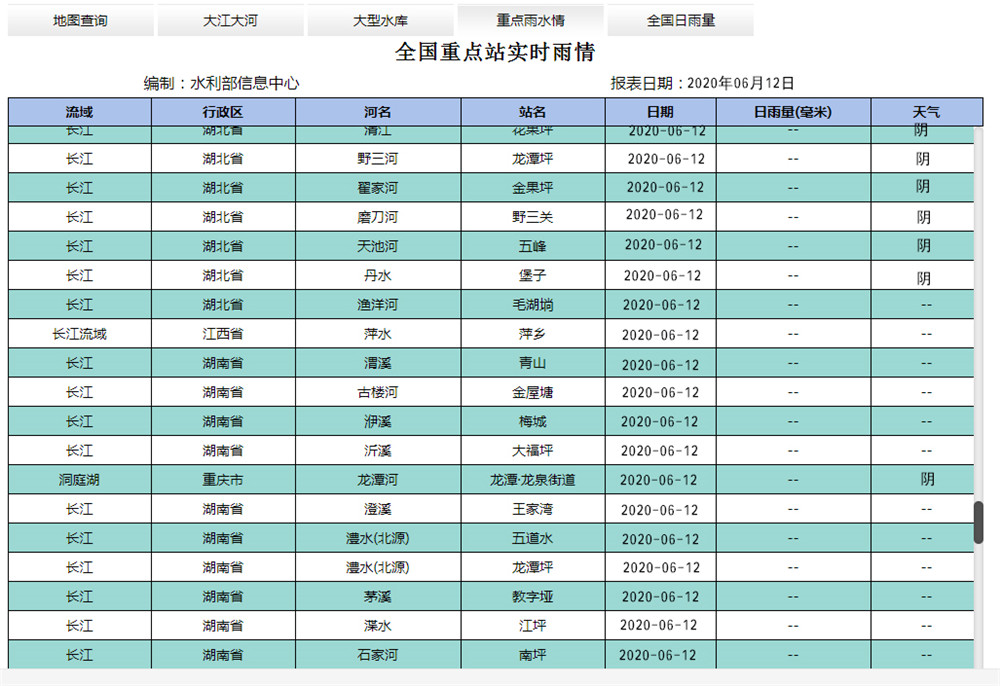Click the 渫水 river cell

coord(378,626)
